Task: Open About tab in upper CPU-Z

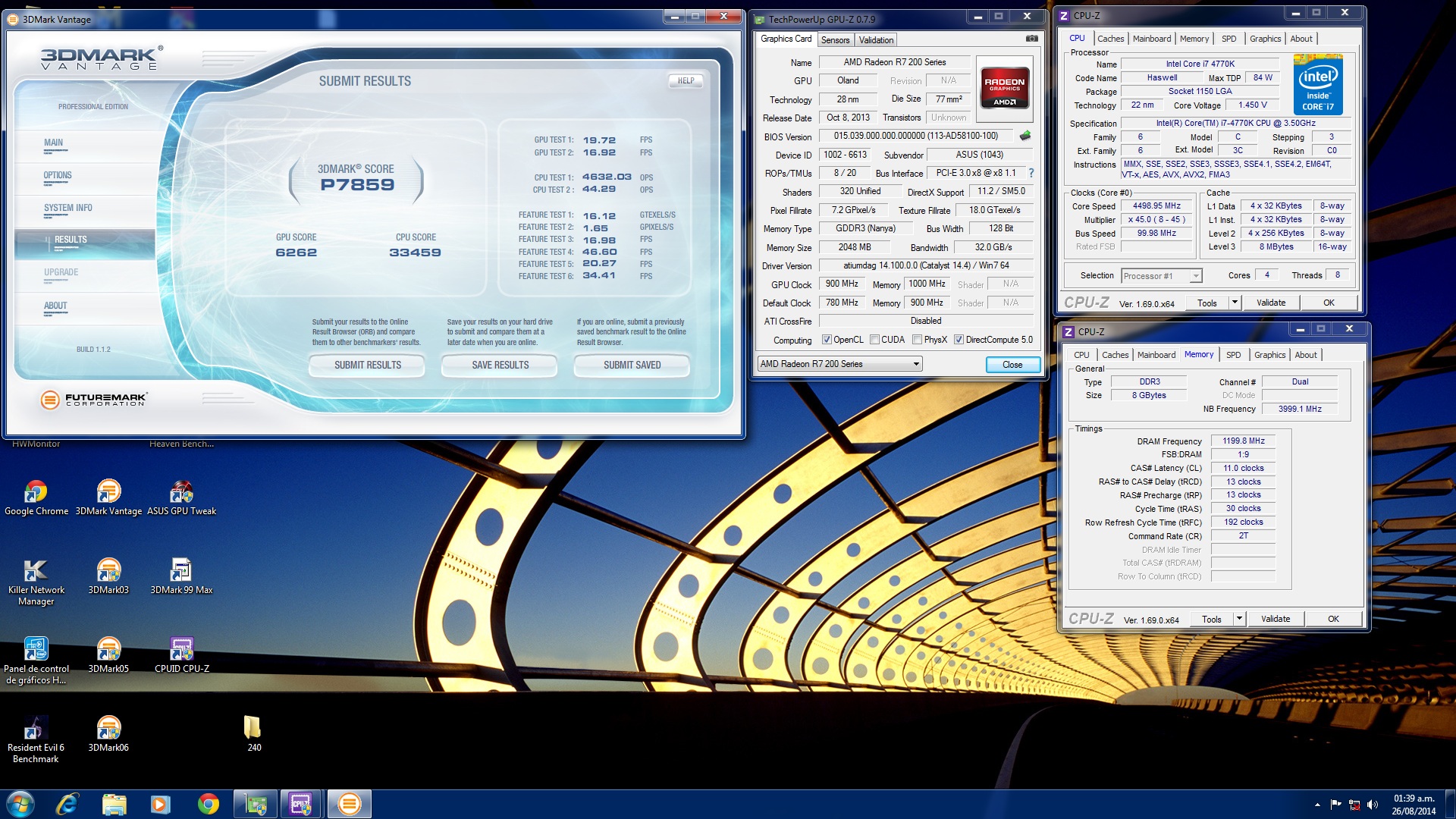Action: tap(1301, 39)
